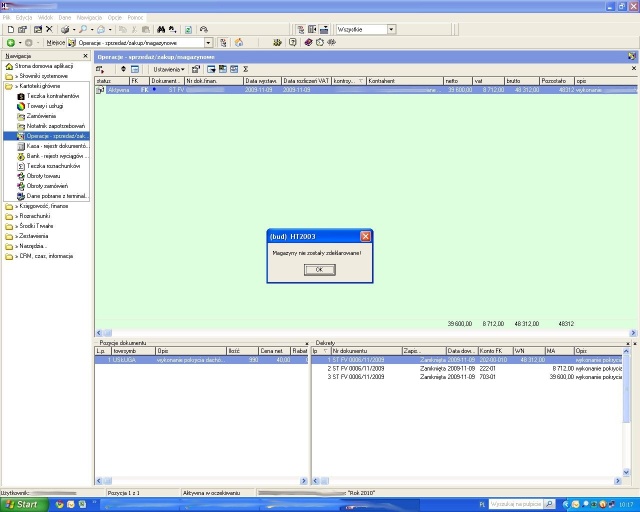Click the scissors cut icon

tap(134, 29)
